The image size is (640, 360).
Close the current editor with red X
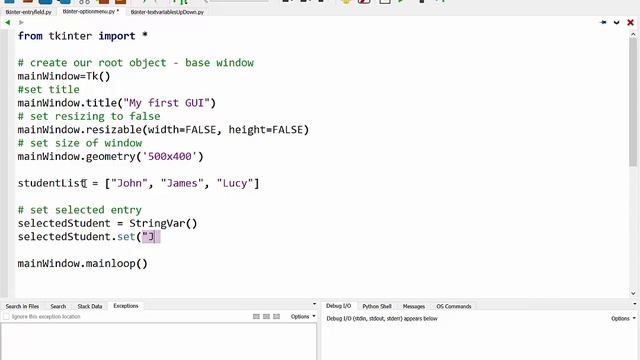click(x=630, y=22)
